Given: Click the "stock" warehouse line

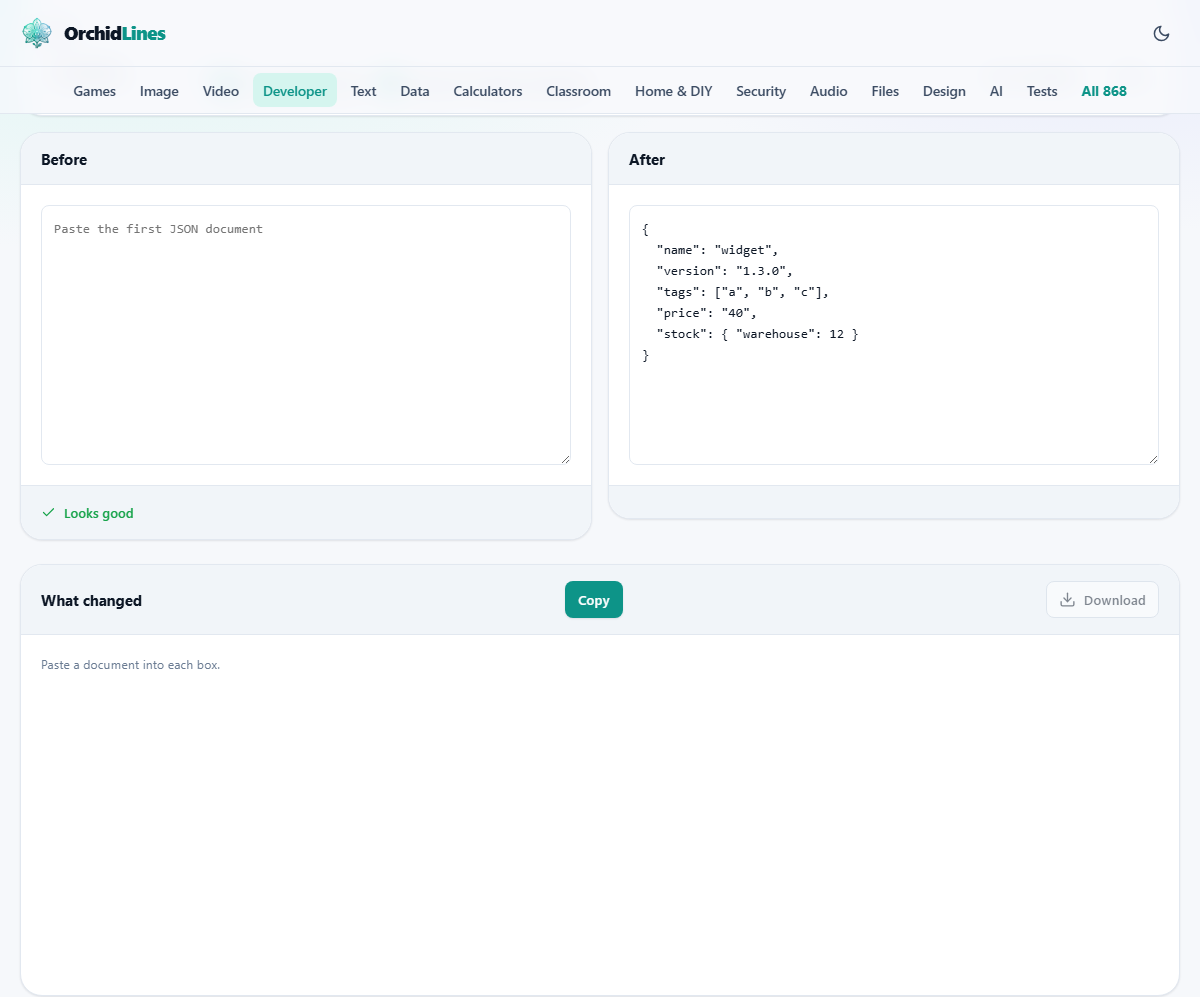Looking at the screenshot, I should coord(757,334).
